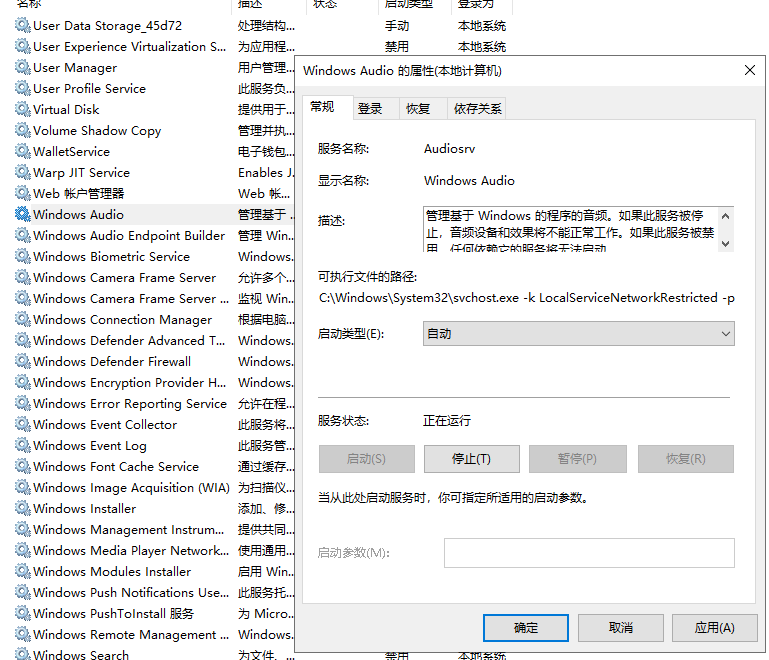The height and width of the screenshot is (660, 769).
Task: Open the 启动类型 startup type dropdown
Action: click(578, 334)
